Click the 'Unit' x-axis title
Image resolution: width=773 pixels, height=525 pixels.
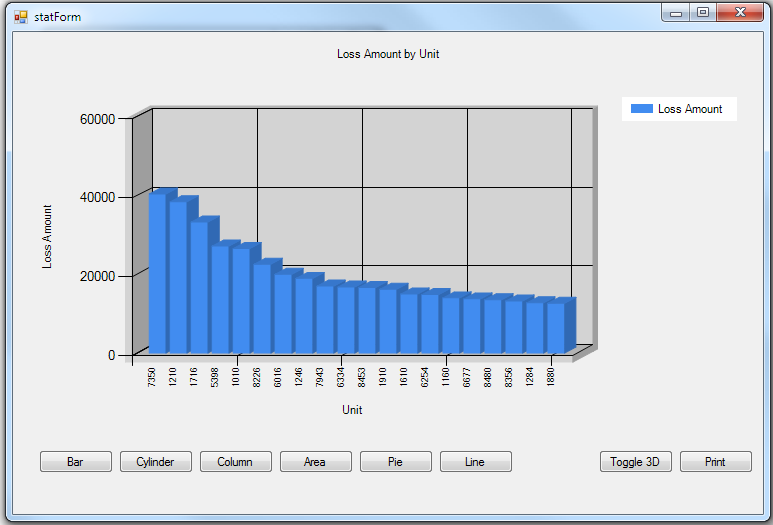pyautogui.click(x=352, y=410)
